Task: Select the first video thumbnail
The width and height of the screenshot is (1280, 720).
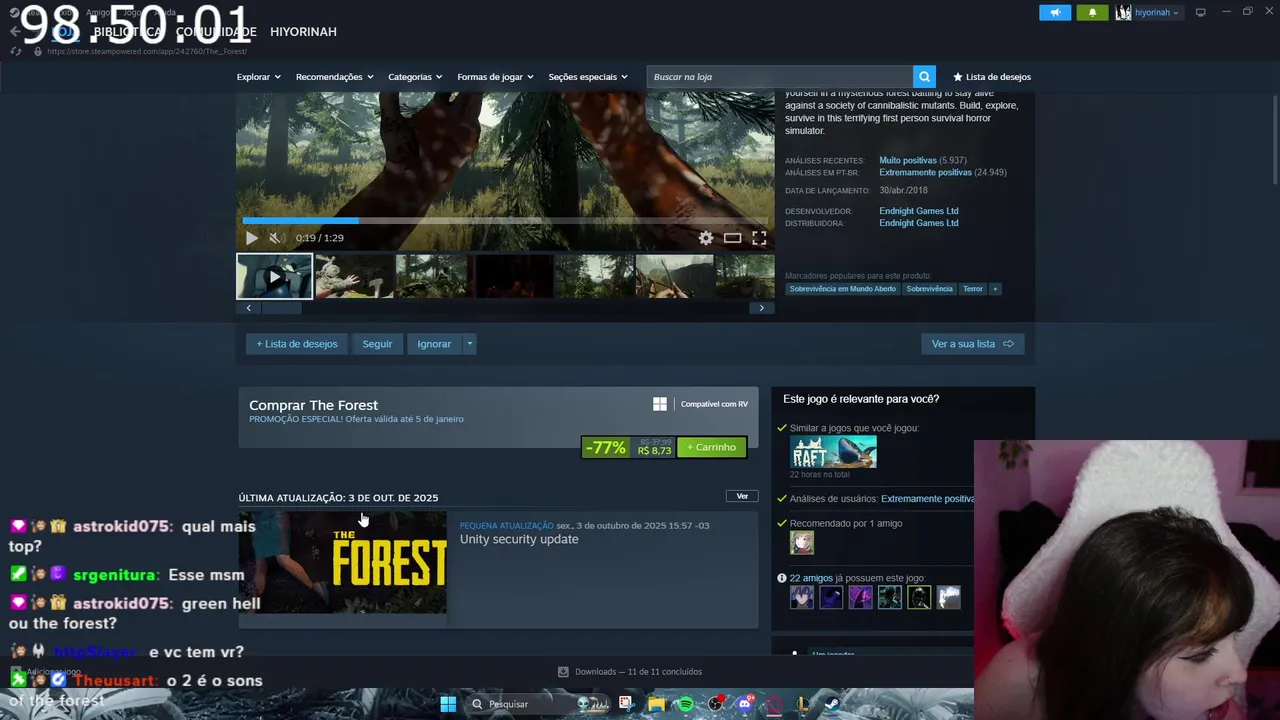Action: coord(274,277)
